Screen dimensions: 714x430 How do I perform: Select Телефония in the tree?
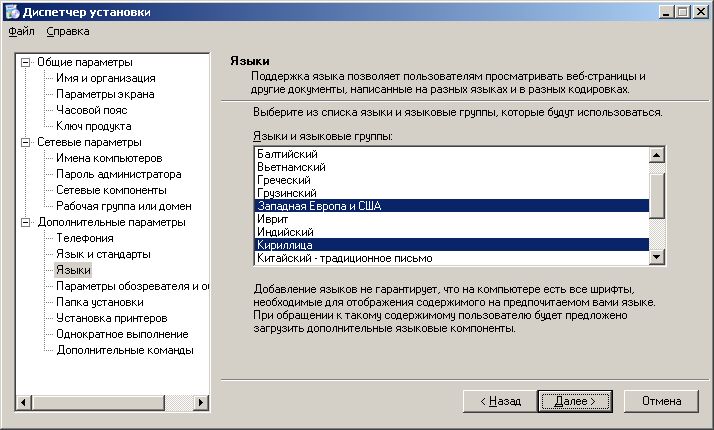pos(84,238)
